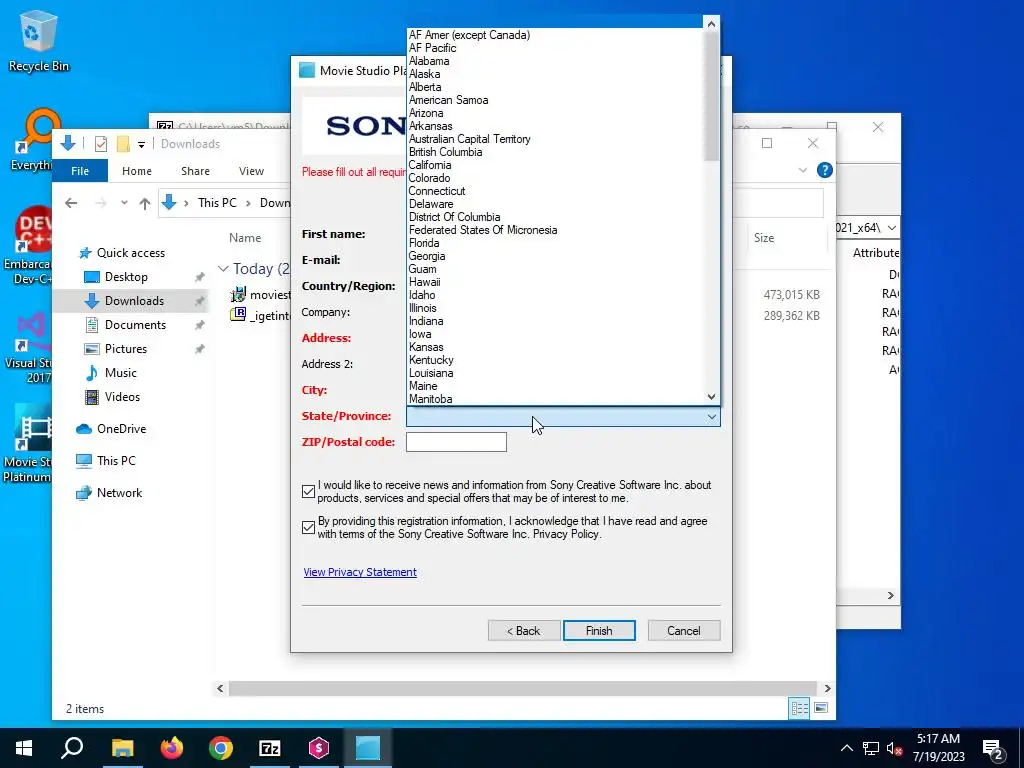Sort by Size column in Explorer
The image size is (1024, 768).
pyautogui.click(x=764, y=238)
